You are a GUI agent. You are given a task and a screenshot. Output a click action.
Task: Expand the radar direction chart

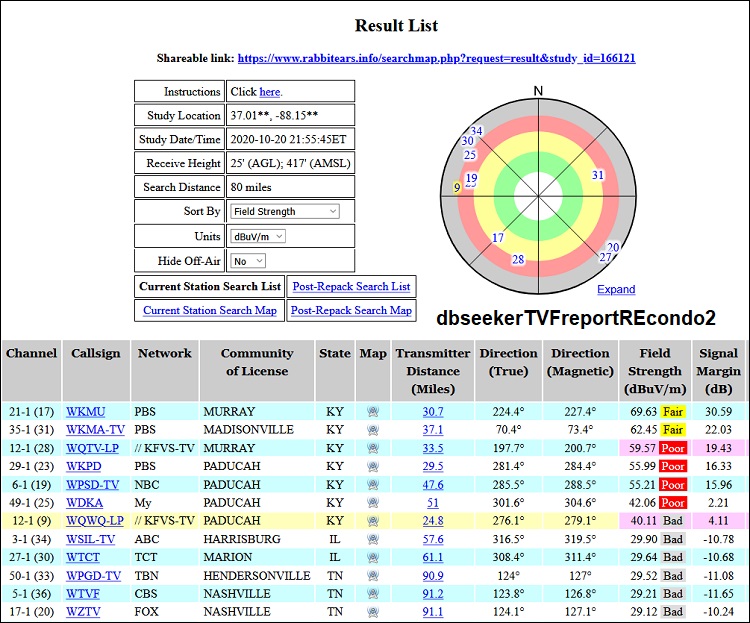pos(616,289)
